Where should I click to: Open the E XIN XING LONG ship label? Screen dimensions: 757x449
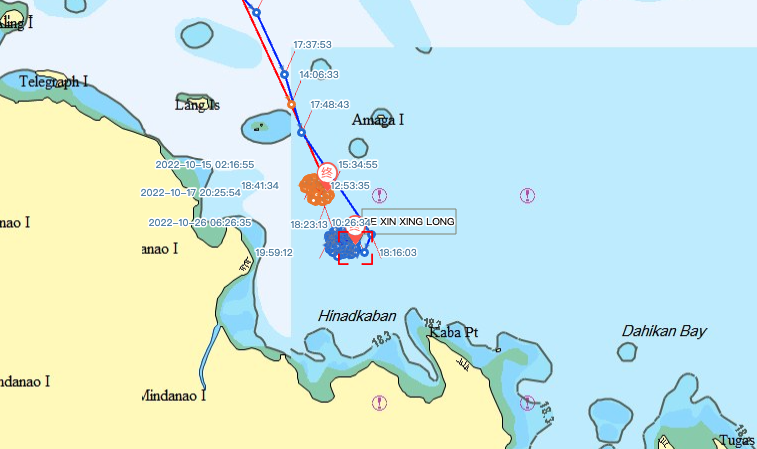(x=409, y=222)
